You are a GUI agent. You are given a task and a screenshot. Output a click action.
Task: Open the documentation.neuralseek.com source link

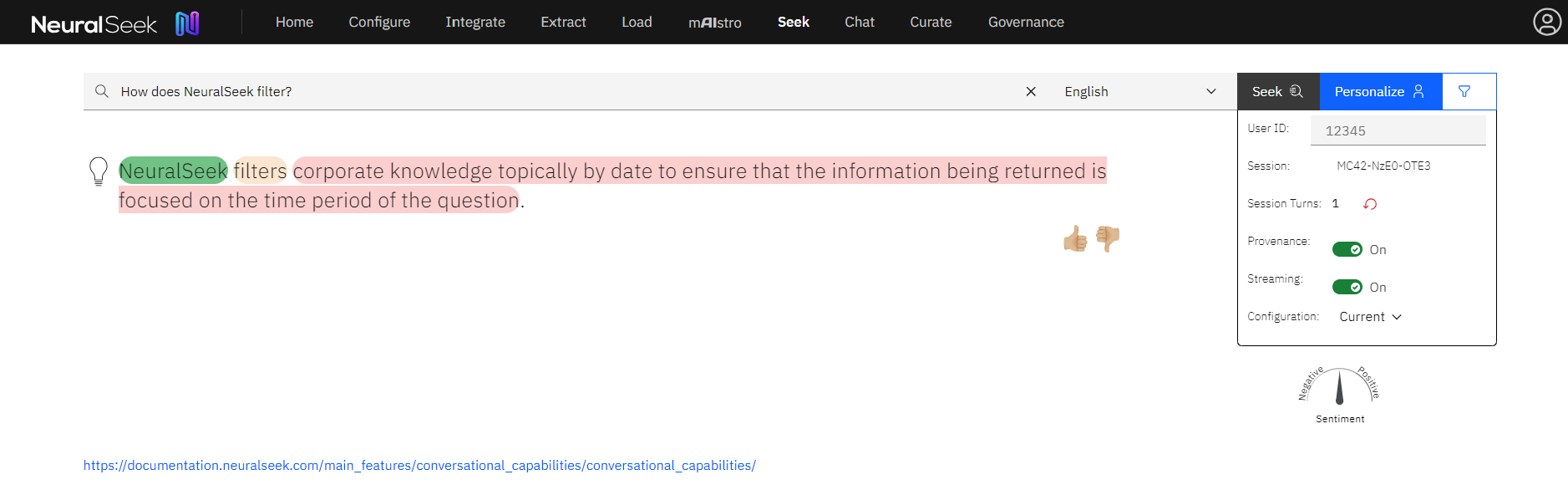(419, 466)
